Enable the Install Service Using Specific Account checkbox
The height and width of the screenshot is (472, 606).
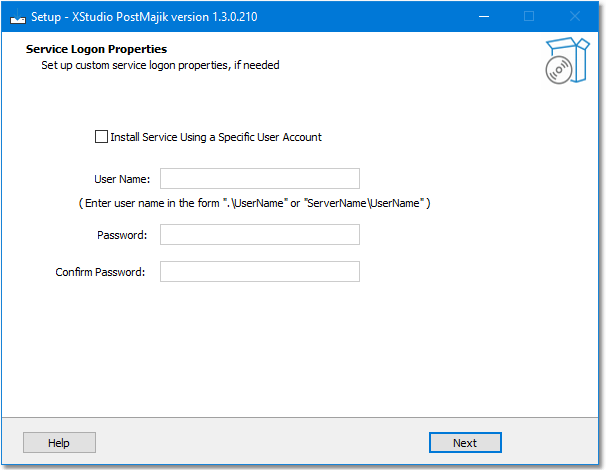tap(101, 136)
